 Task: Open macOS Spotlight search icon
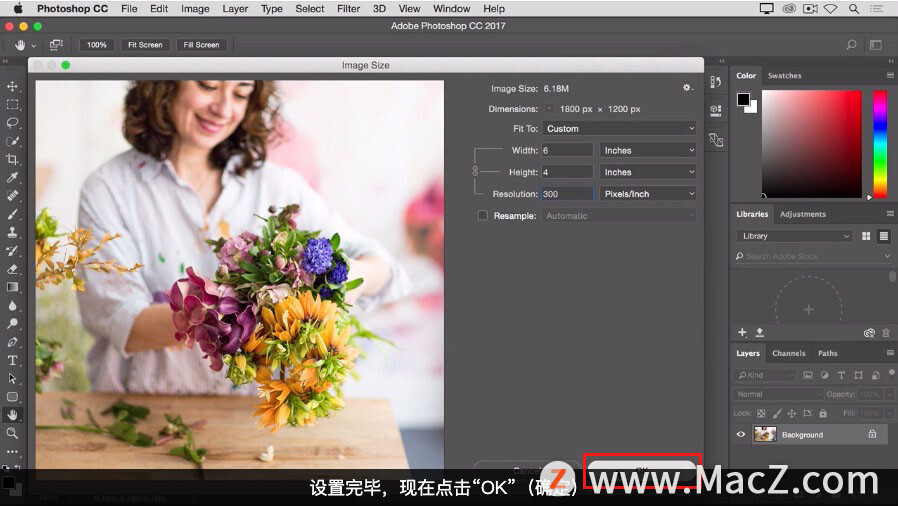853,9
